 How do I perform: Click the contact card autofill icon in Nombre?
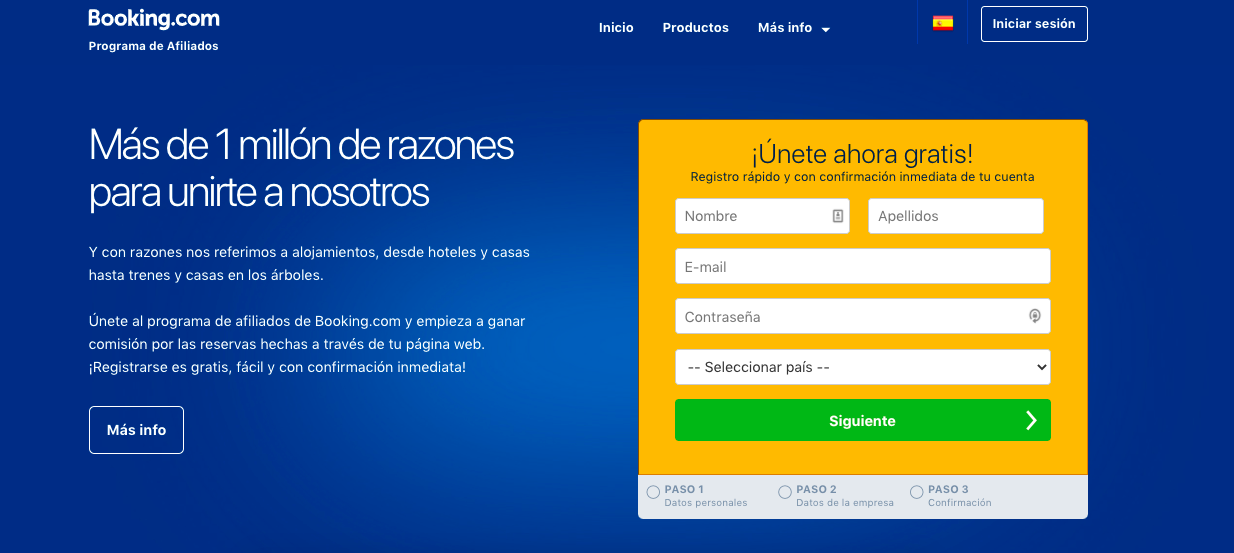(x=838, y=216)
